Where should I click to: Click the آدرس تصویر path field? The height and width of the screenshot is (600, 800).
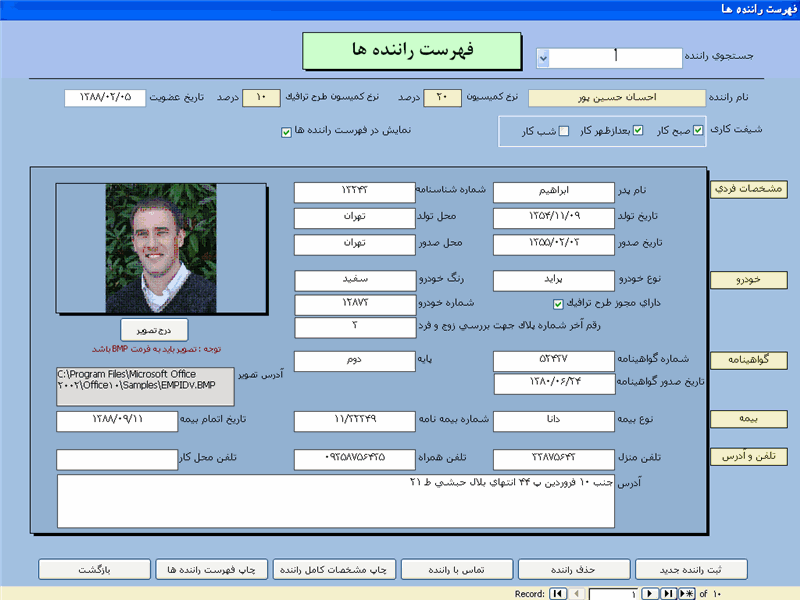tap(145, 386)
